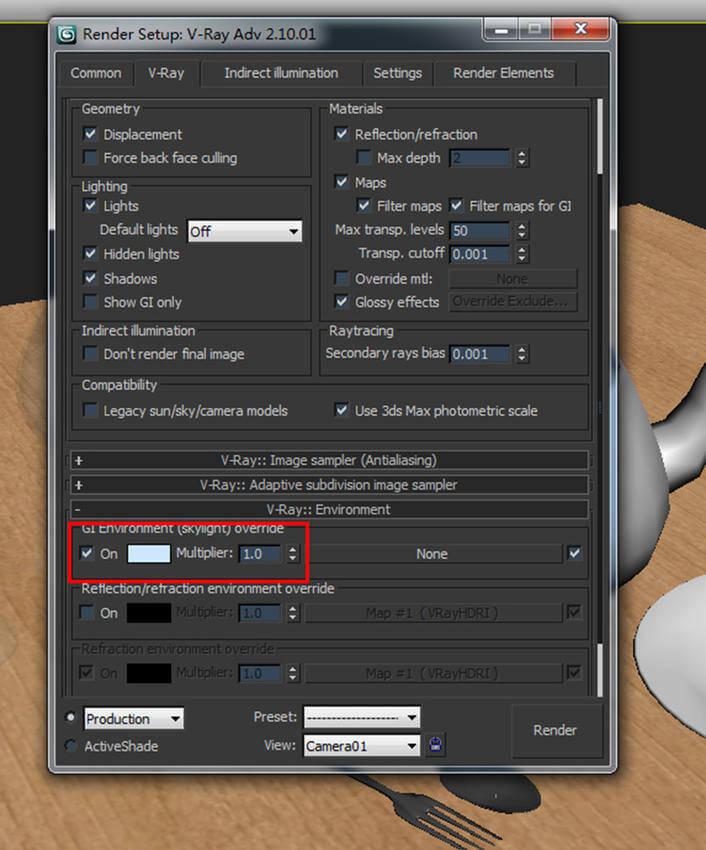Viewport: 706px width, 850px height.
Task: Toggle the Maps checkbox
Action: (x=342, y=182)
